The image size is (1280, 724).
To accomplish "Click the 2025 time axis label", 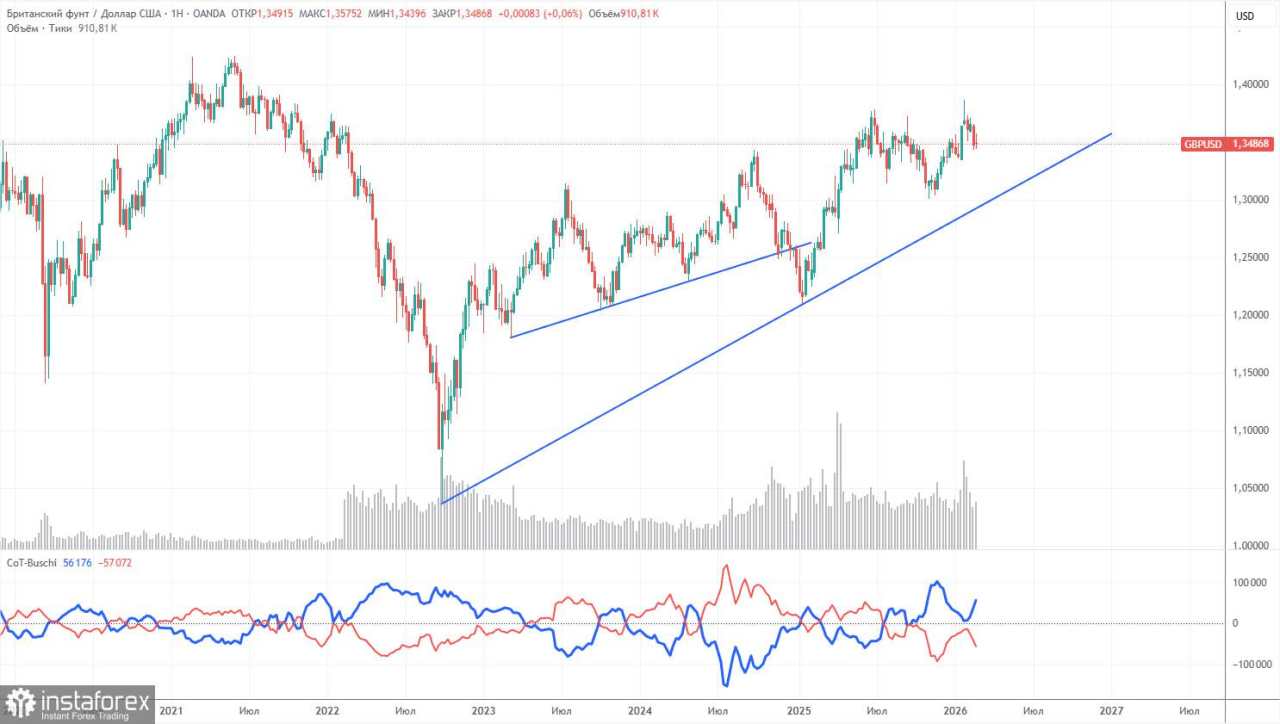I will tap(798, 711).
